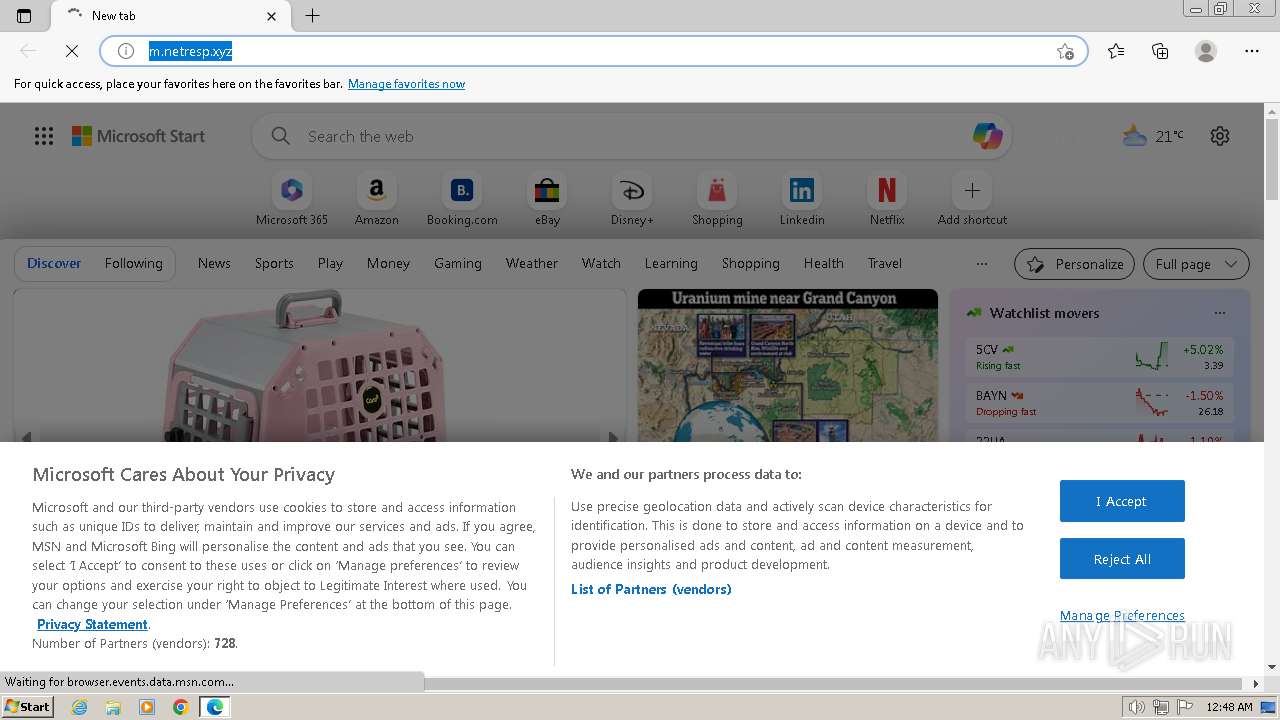Screen dimensions: 1280x720
Task: Open the Microsoft 365 shortcut
Action: coord(292,200)
